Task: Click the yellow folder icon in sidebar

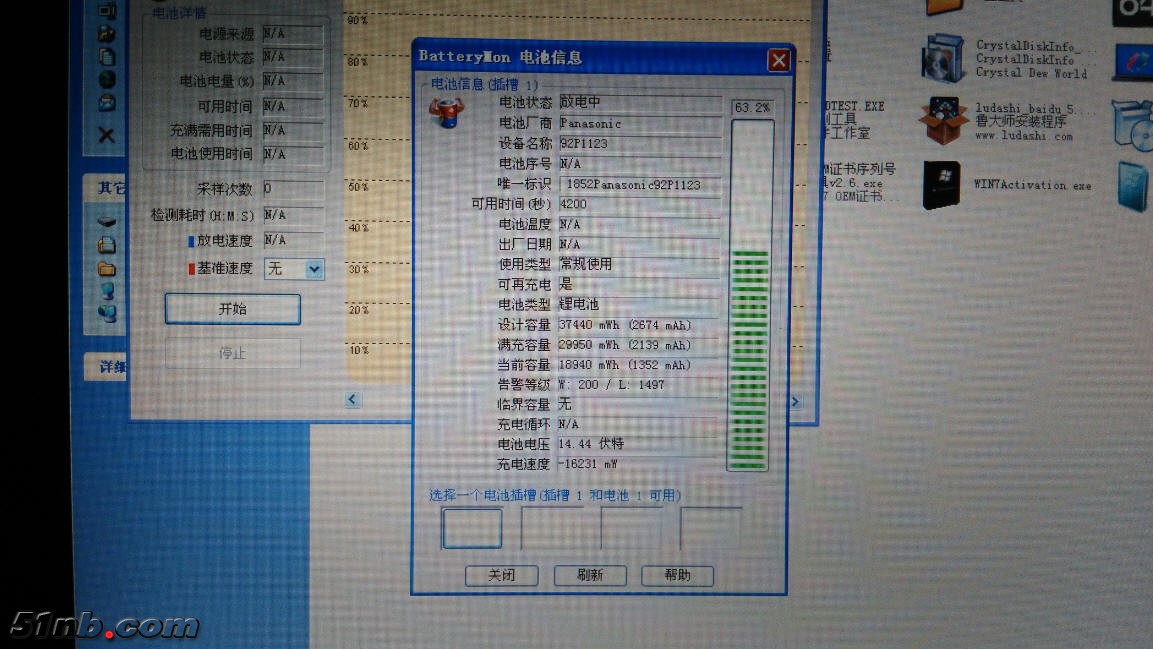Action: point(106,268)
